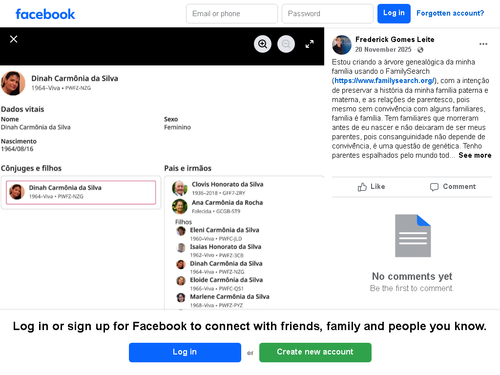Focus the Email or phone field
500x375 pixels.
coord(232,14)
